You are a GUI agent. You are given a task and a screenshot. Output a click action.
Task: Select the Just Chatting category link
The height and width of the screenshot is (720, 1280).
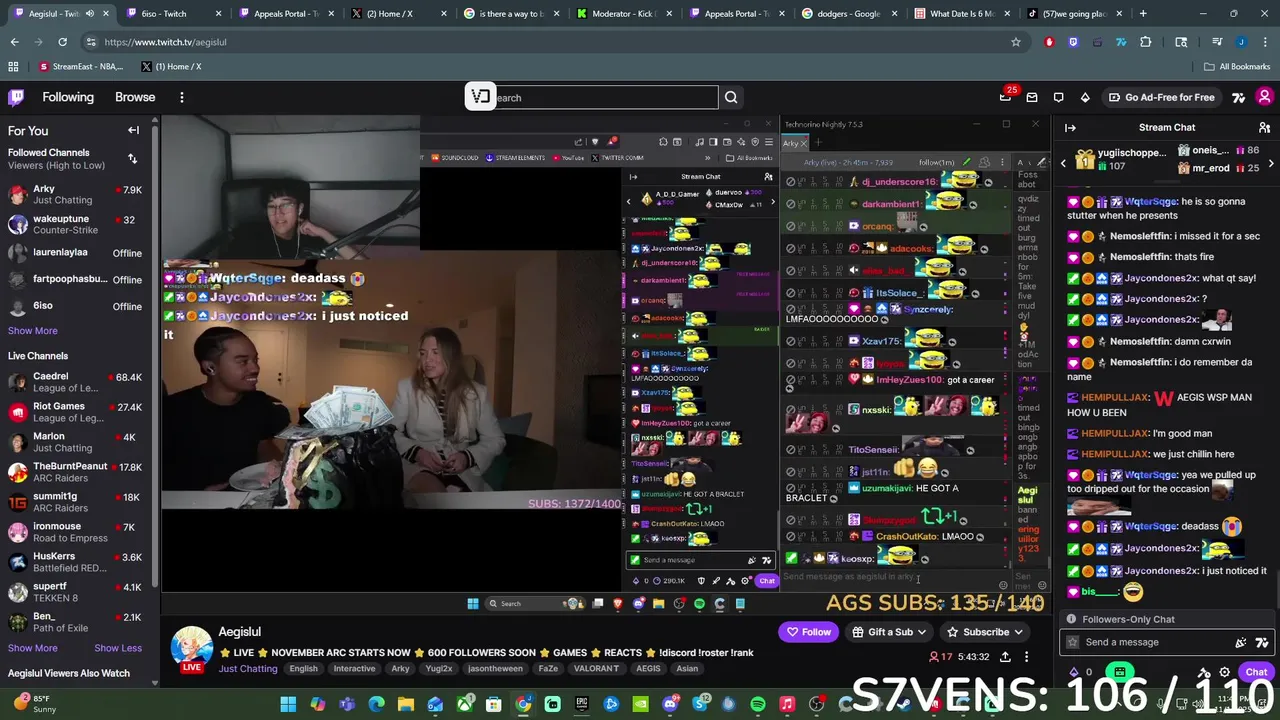click(248, 669)
